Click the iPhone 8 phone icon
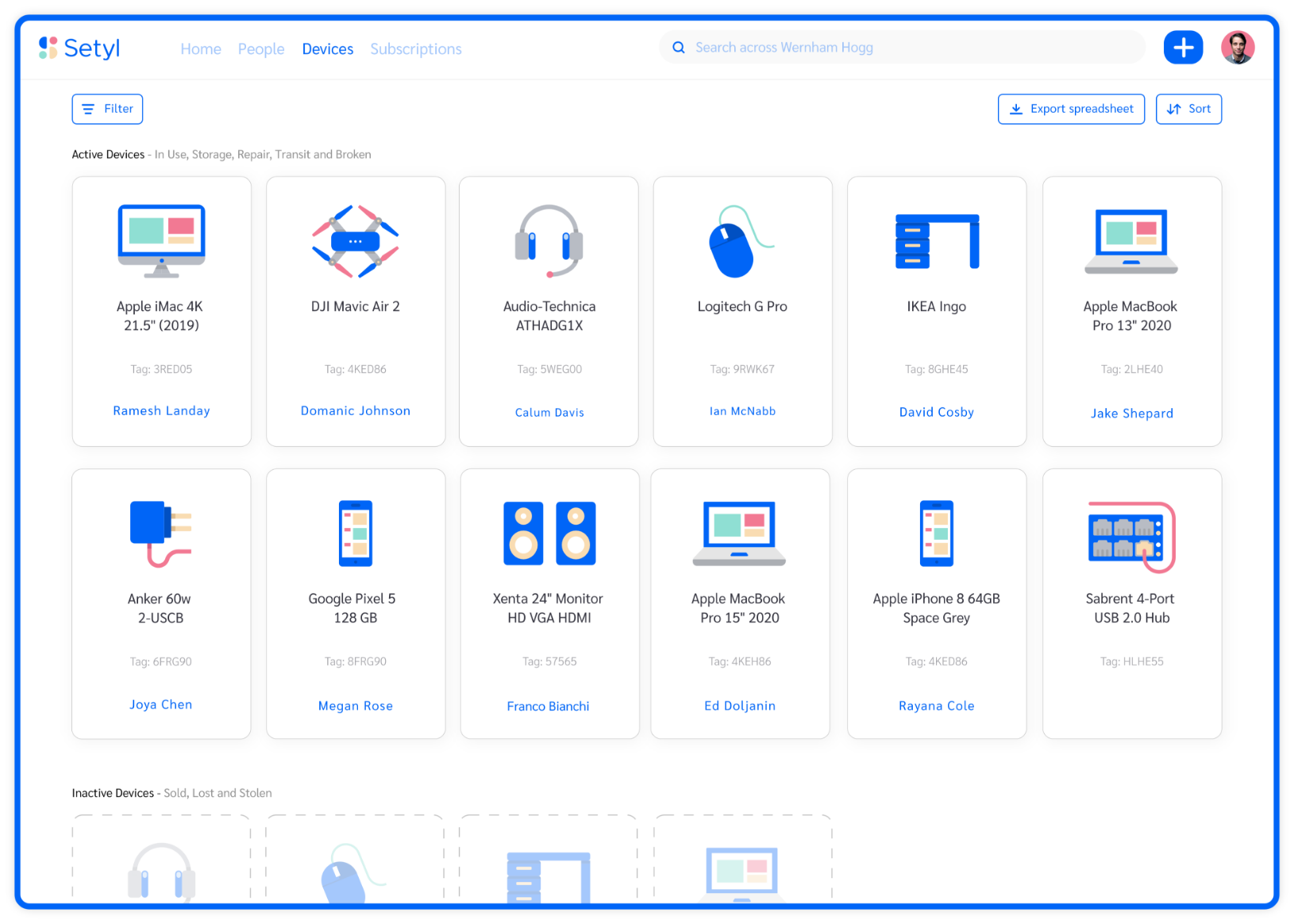The width and height of the screenshot is (1294, 924). (x=937, y=533)
